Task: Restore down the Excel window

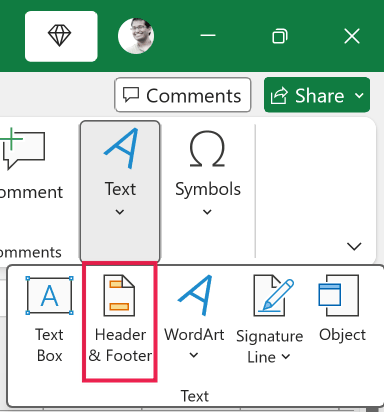Action: point(280,36)
